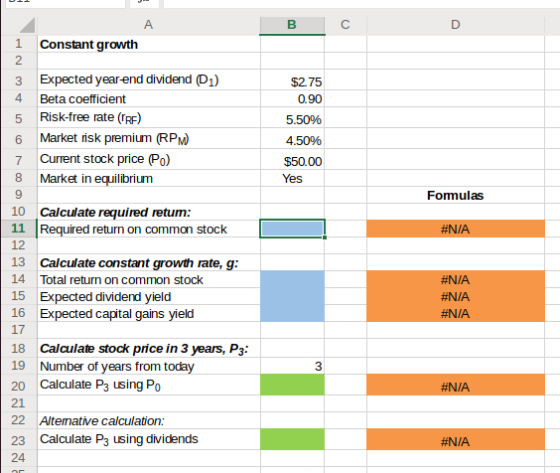Select blue input cell for required return

click(292, 229)
